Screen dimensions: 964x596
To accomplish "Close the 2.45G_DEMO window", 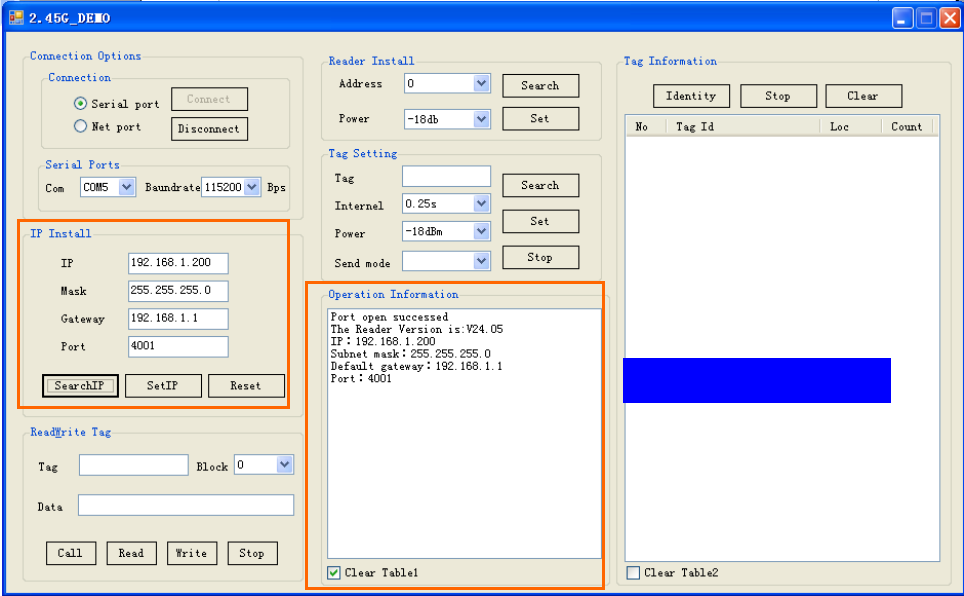I will pyautogui.click(x=950, y=18).
